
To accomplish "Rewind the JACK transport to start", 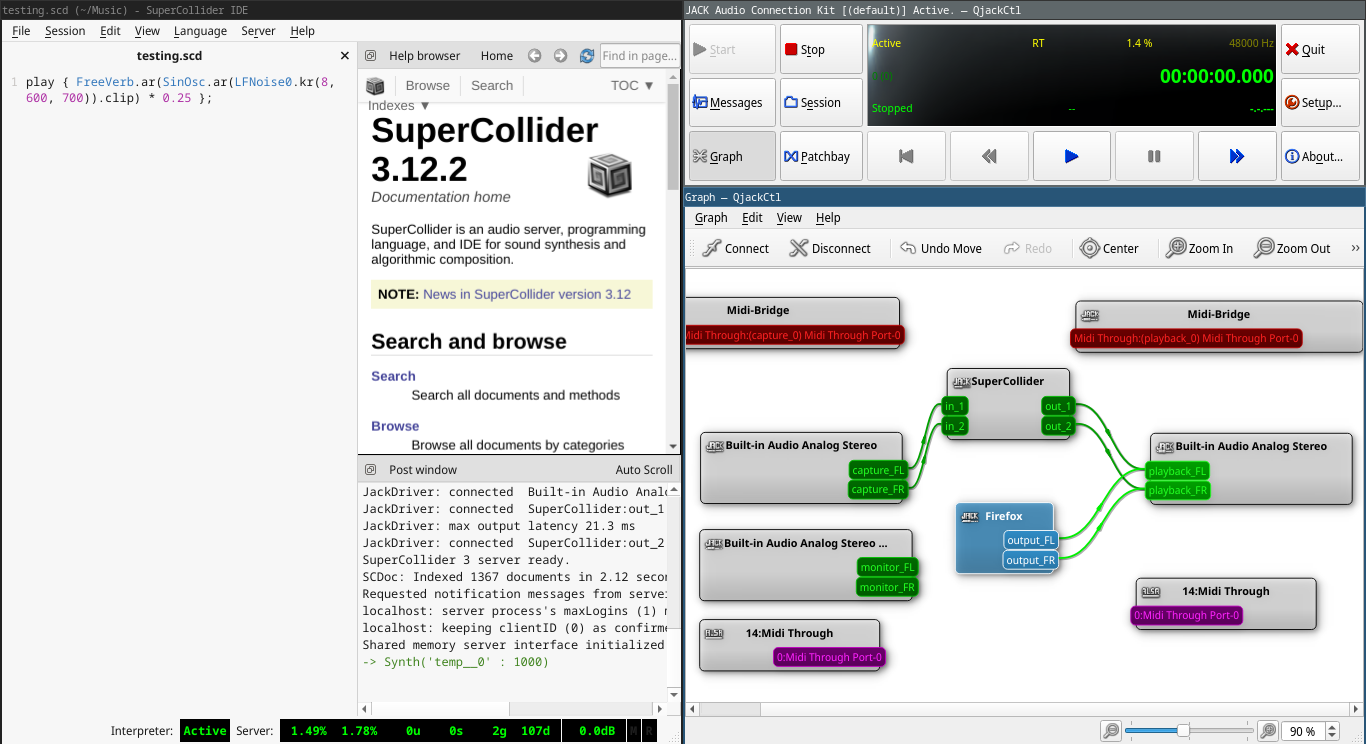I will 907,156.
